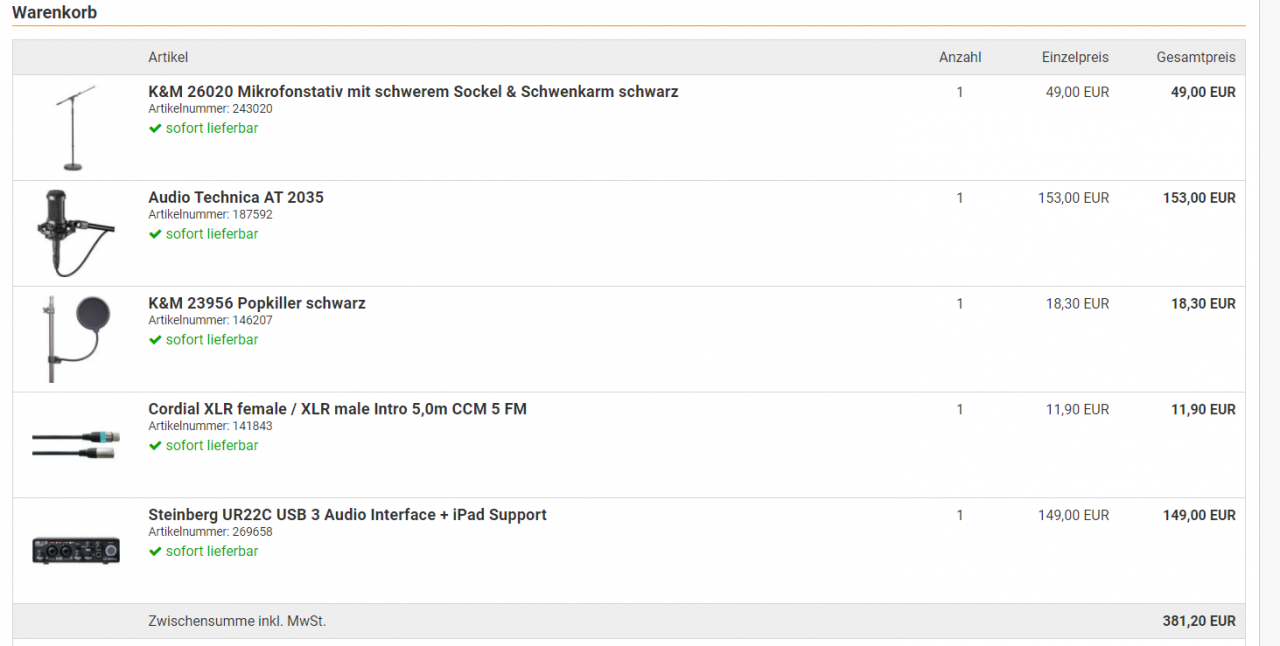Click the 381,20 EUR subtotal amount
1280x646 pixels.
click(x=1199, y=621)
